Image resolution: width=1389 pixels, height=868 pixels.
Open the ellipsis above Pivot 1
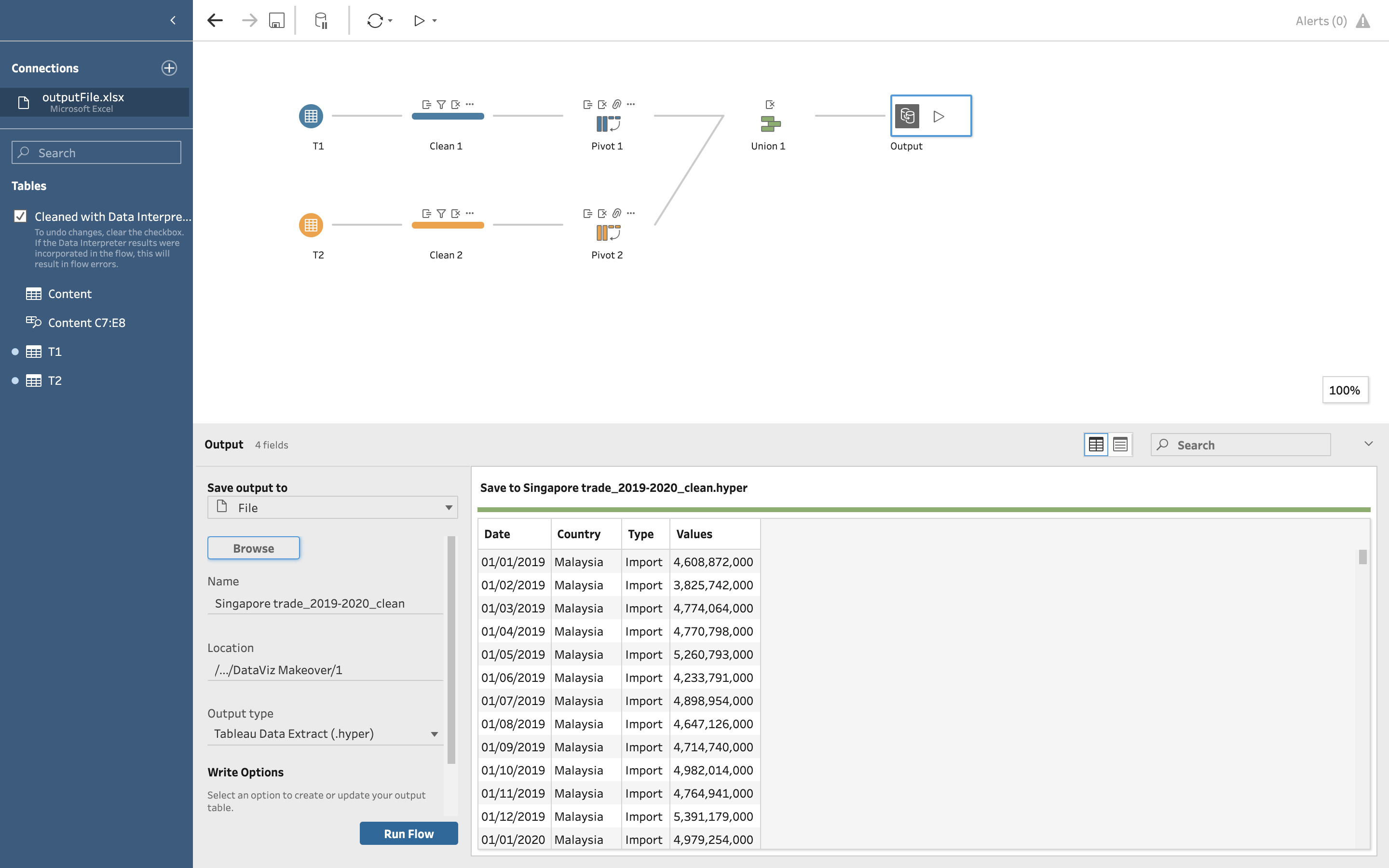[631, 104]
